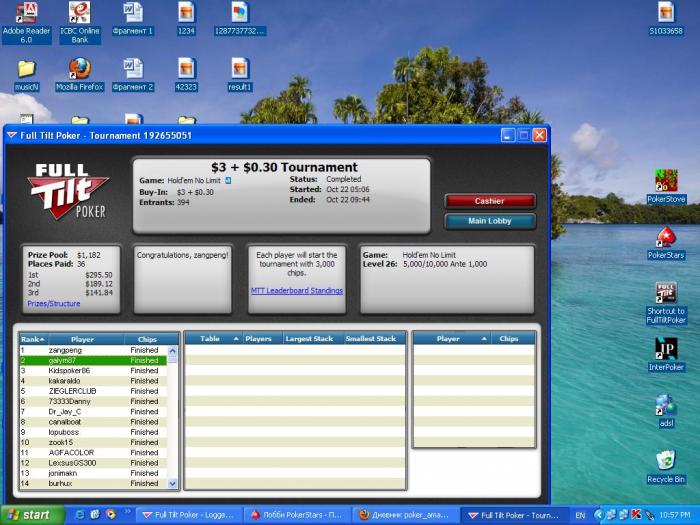Sort tables by Largest Stack header
This screenshot has width=700, height=525.
[313, 339]
